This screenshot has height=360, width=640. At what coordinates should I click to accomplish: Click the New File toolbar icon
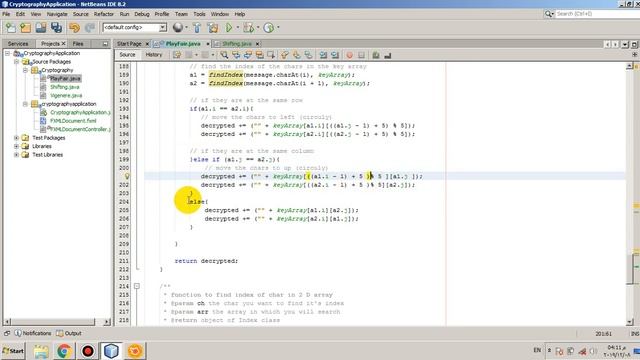10,28
